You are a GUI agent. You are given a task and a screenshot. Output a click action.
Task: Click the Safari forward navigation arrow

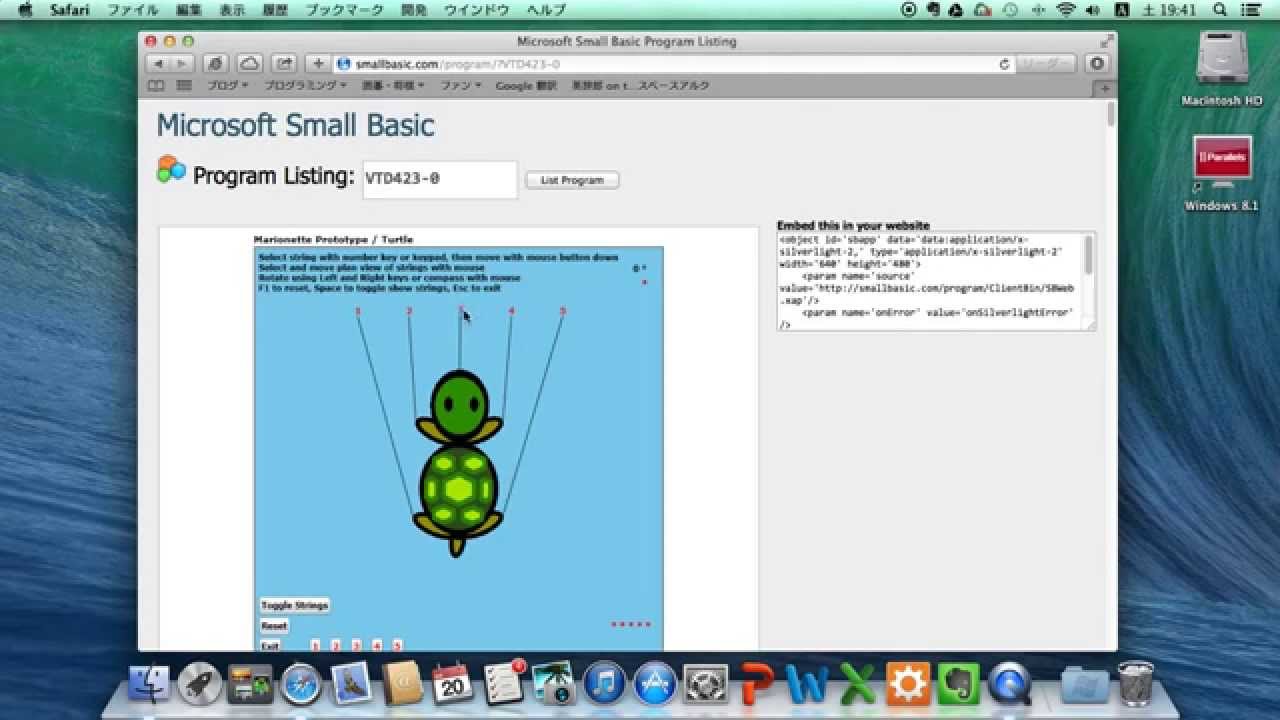tap(182, 63)
